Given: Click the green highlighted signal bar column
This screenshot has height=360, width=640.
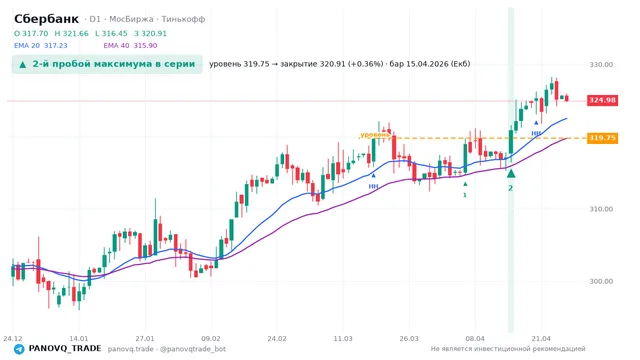Looking at the screenshot, I should (x=511, y=169).
